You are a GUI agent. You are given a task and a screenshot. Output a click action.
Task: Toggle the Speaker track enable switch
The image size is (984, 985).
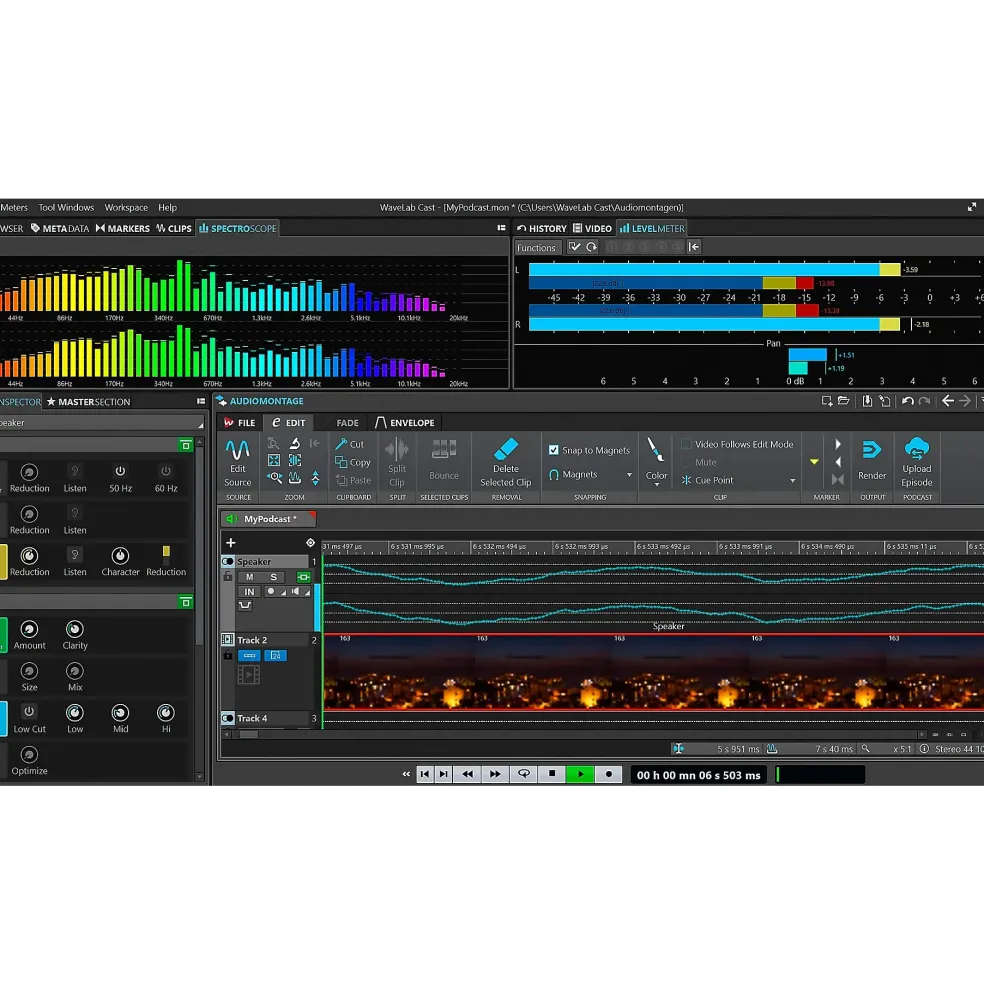(227, 562)
